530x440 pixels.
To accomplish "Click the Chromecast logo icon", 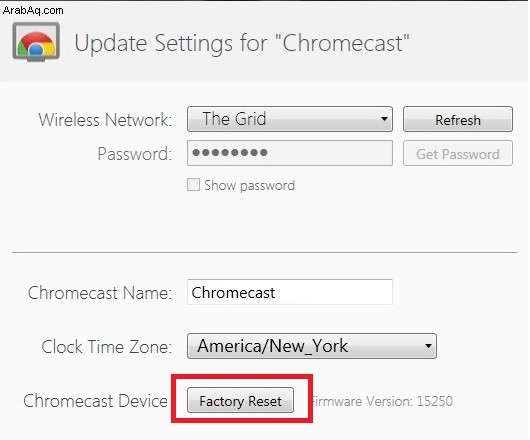I will 36,42.
